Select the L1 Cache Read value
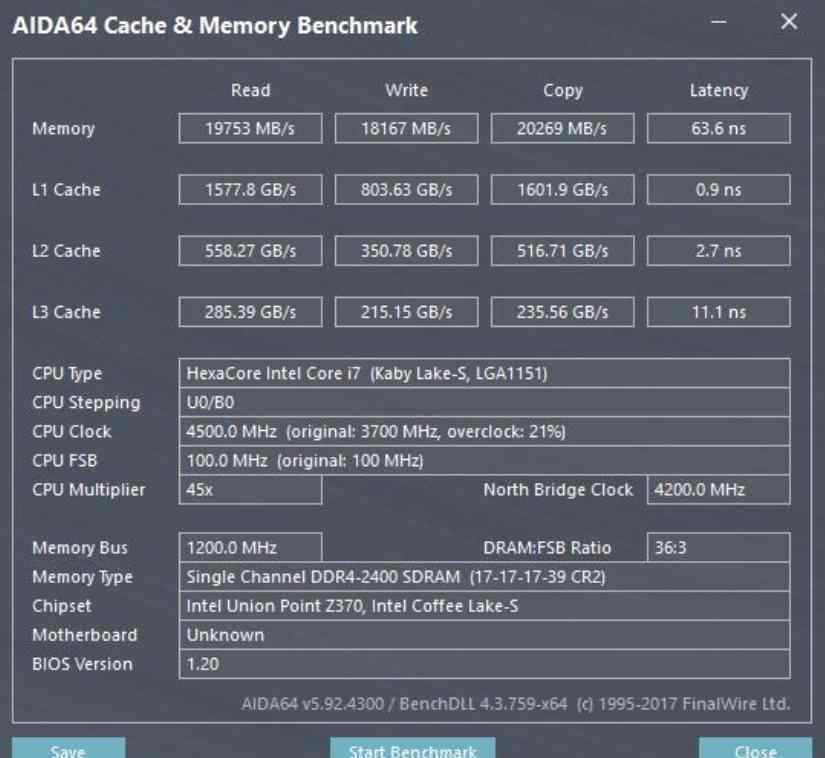This screenshot has height=758, width=825. point(250,189)
